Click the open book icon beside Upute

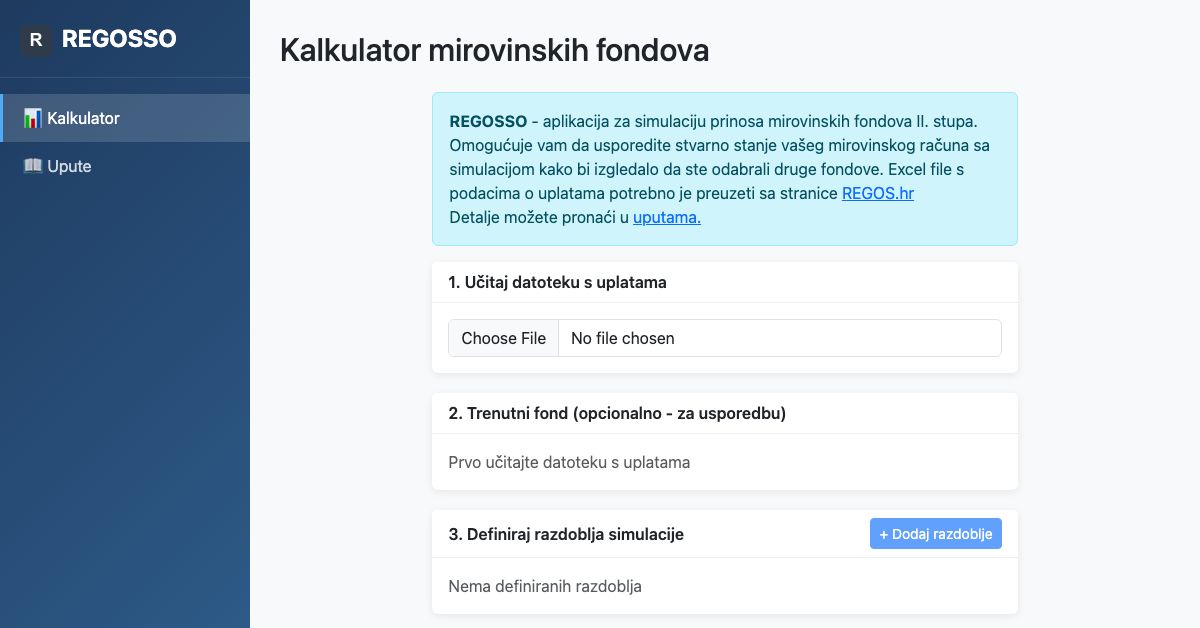coord(32,166)
